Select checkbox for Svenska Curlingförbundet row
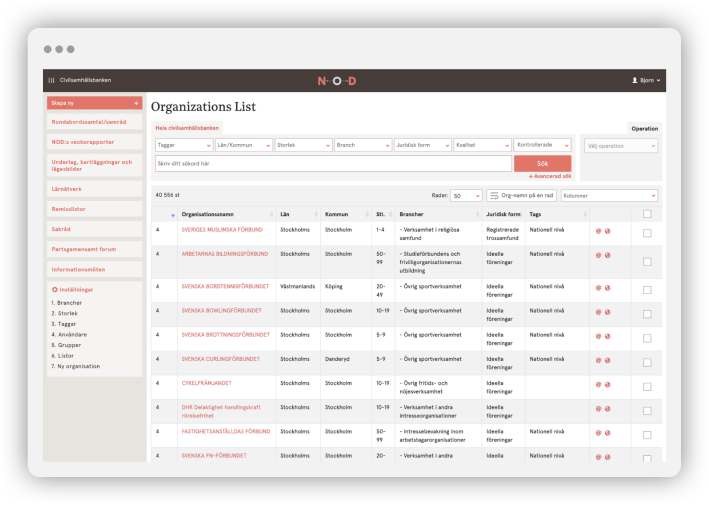709x505 pixels. (647, 360)
